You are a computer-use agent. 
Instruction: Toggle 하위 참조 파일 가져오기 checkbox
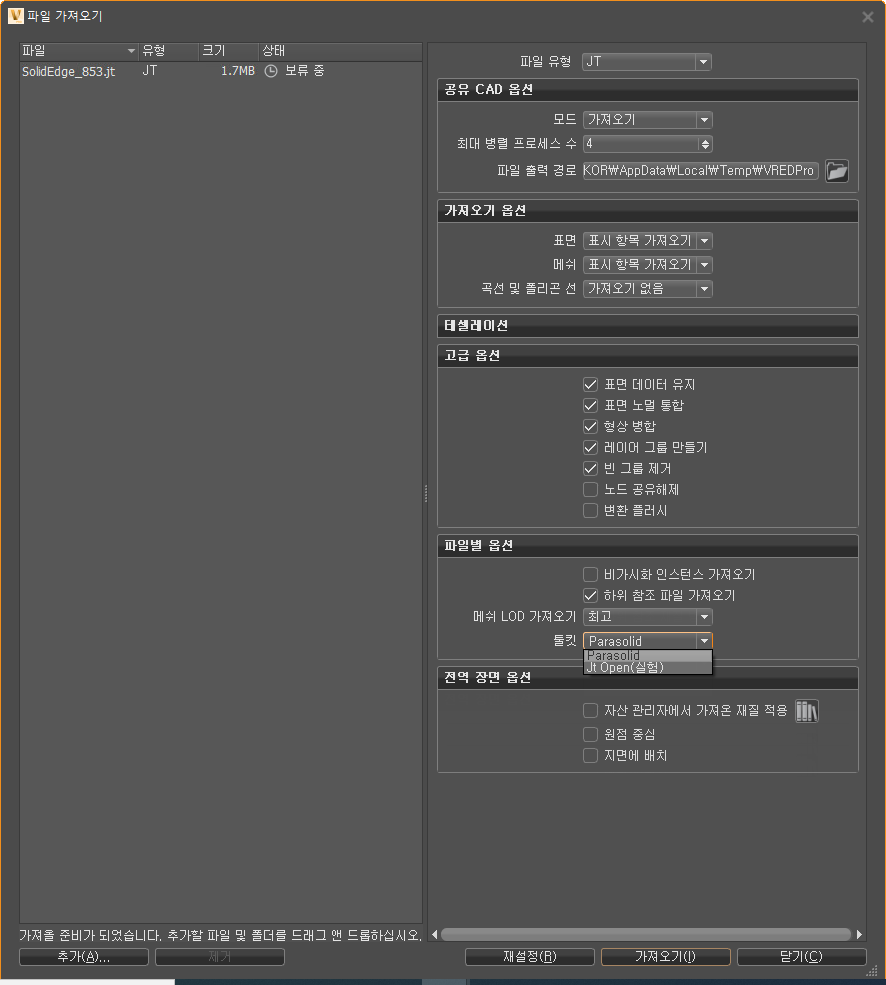590,596
